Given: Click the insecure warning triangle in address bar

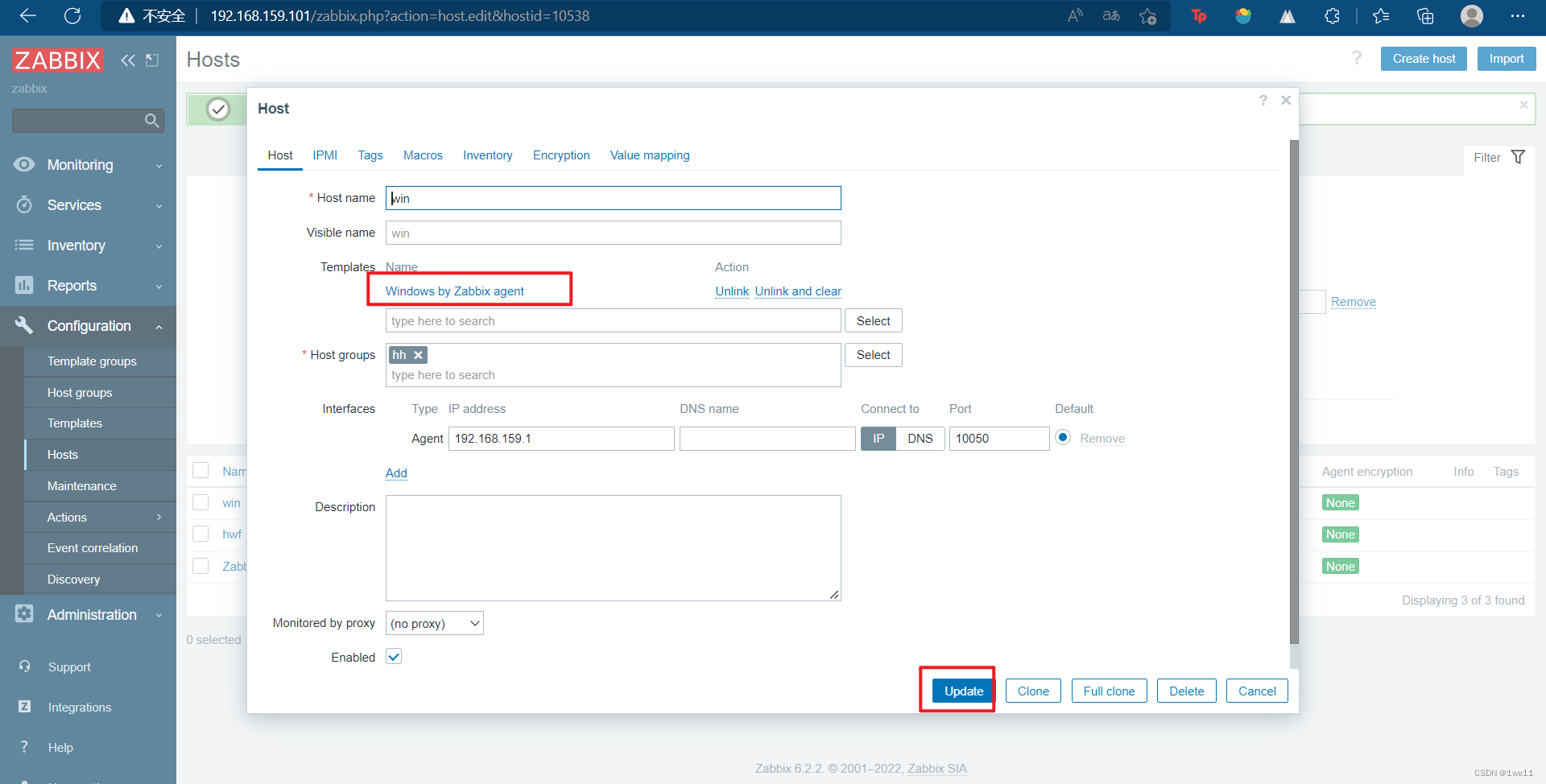Looking at the screenshot, I should click(x=126, y=16).
